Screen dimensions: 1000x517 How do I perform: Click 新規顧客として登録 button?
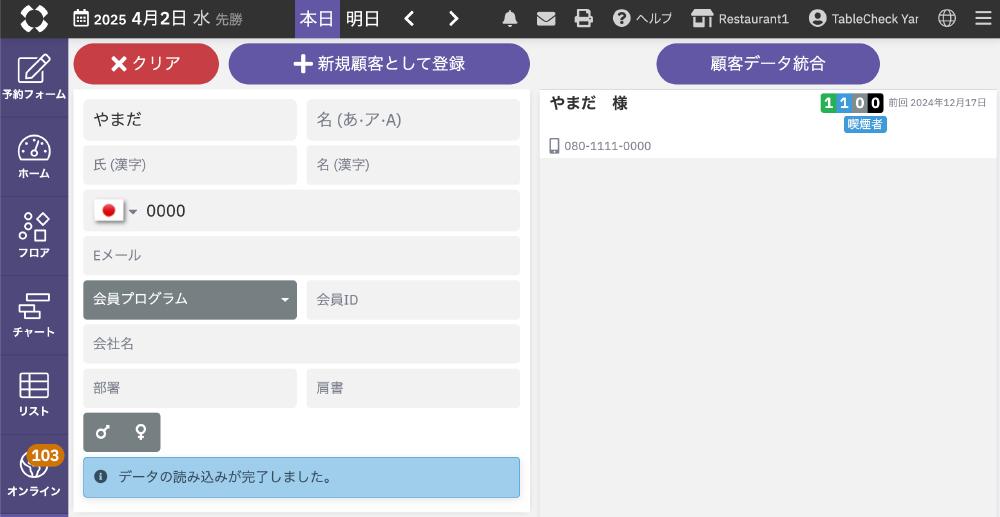379,64
